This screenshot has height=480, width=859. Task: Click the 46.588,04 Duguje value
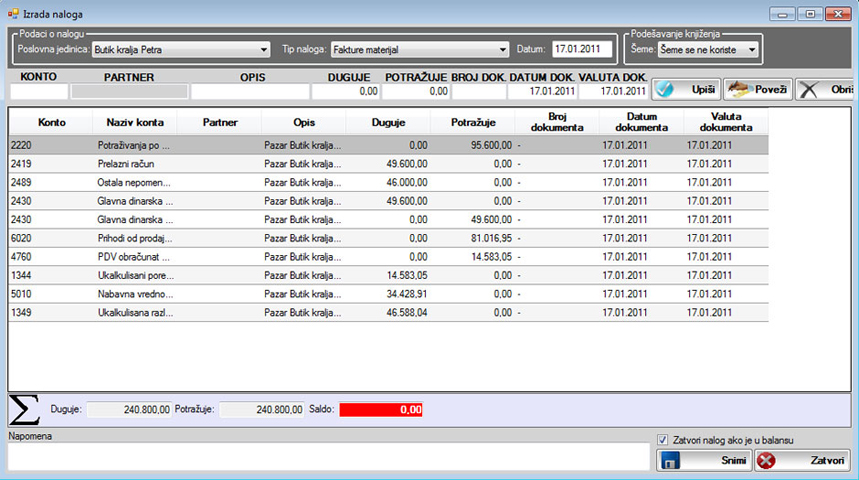pos(407,313)
